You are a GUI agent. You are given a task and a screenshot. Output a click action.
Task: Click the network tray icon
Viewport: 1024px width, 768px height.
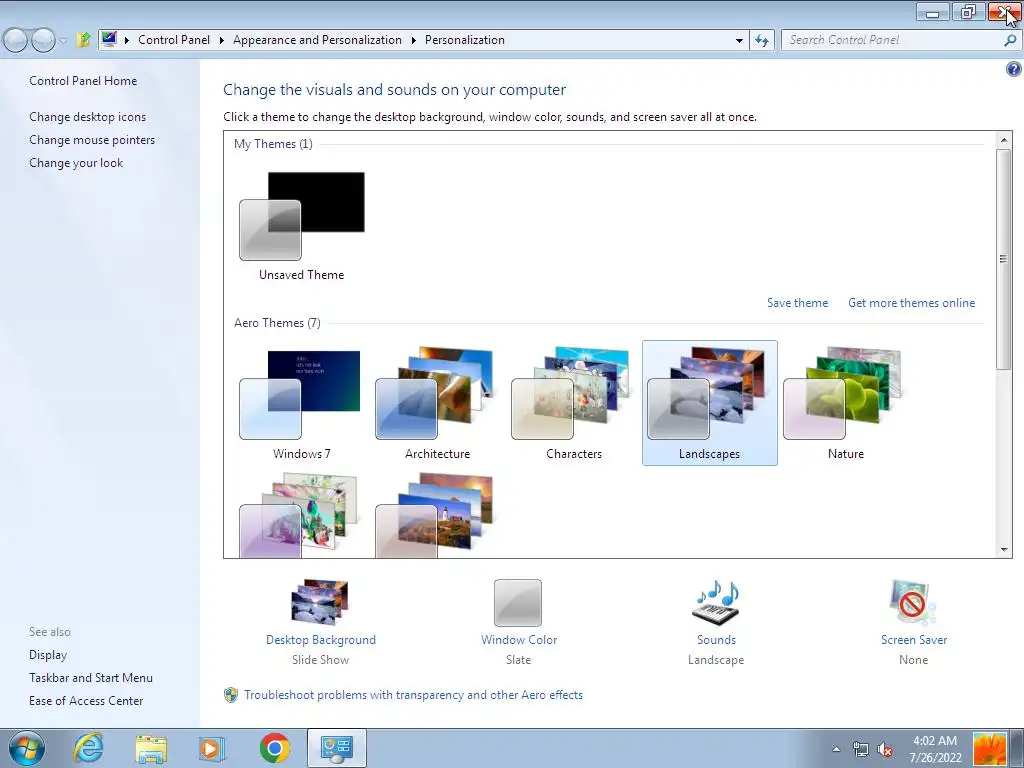pos(861,749)
